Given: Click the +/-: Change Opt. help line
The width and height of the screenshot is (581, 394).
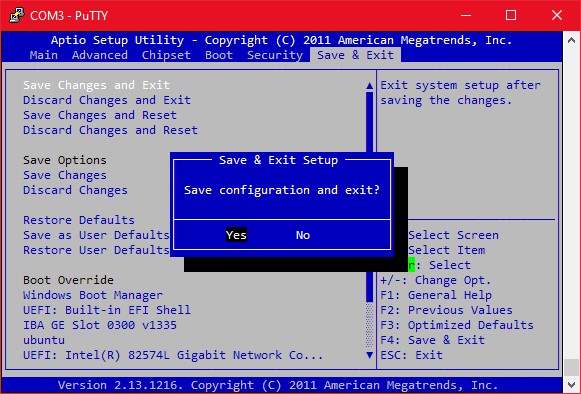Looking at the screenshot, I should point(436,280).
